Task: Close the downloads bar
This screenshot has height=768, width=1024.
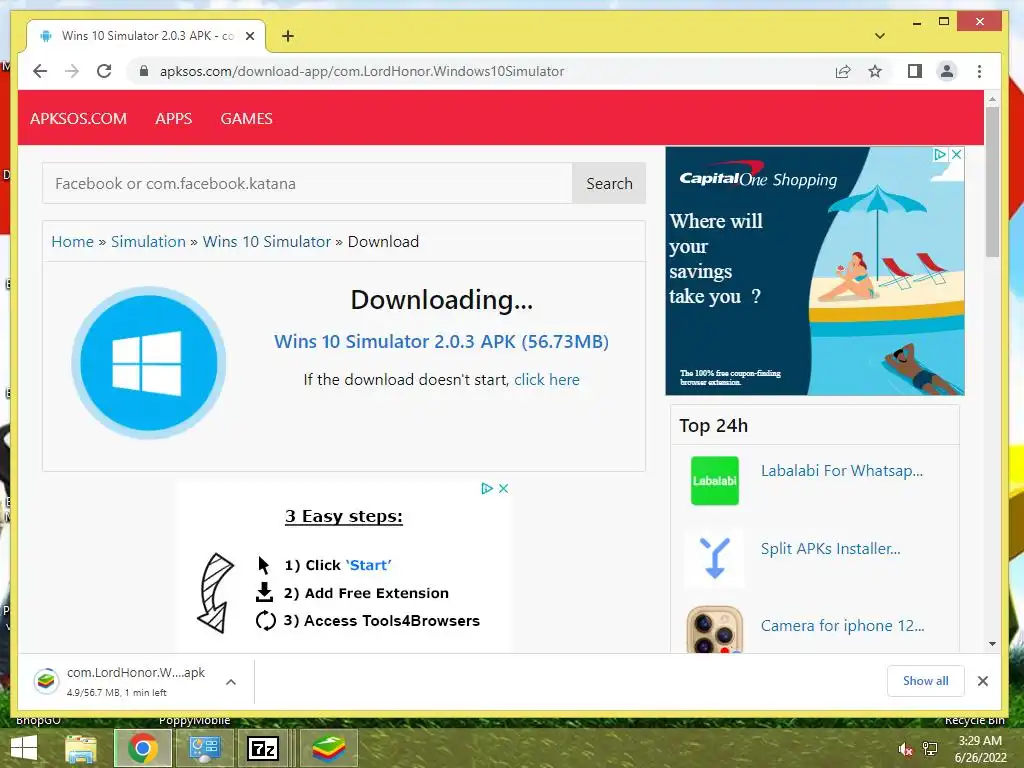Action: tap(982, 680)
